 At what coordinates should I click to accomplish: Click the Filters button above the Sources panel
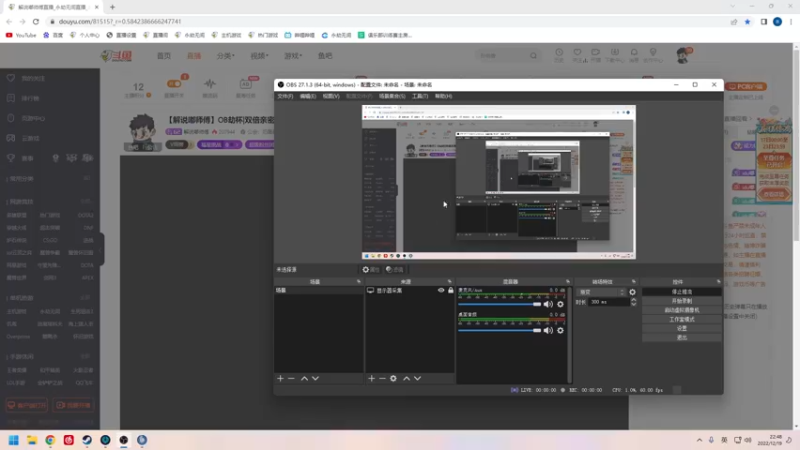pos(395,269)
